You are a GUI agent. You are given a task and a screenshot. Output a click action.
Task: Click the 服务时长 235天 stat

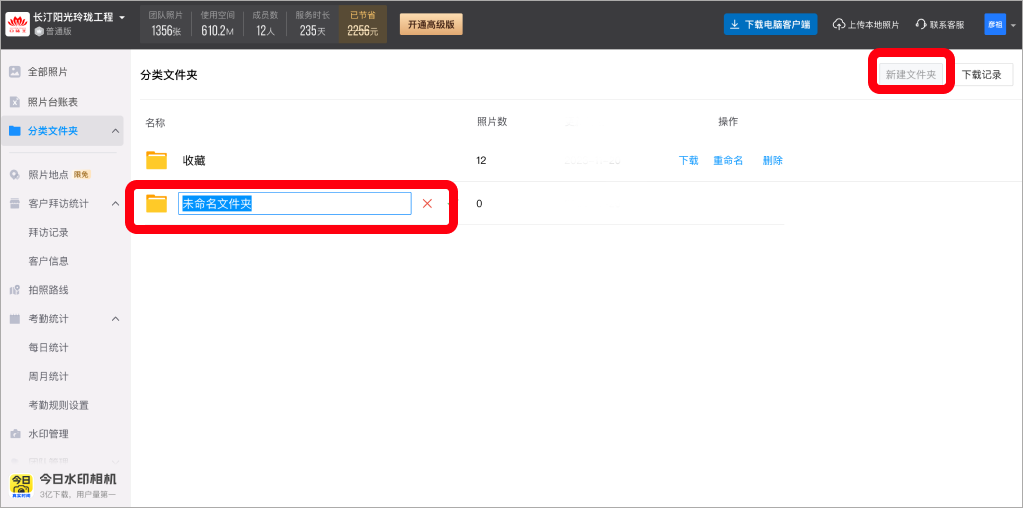tap(313, 24)
